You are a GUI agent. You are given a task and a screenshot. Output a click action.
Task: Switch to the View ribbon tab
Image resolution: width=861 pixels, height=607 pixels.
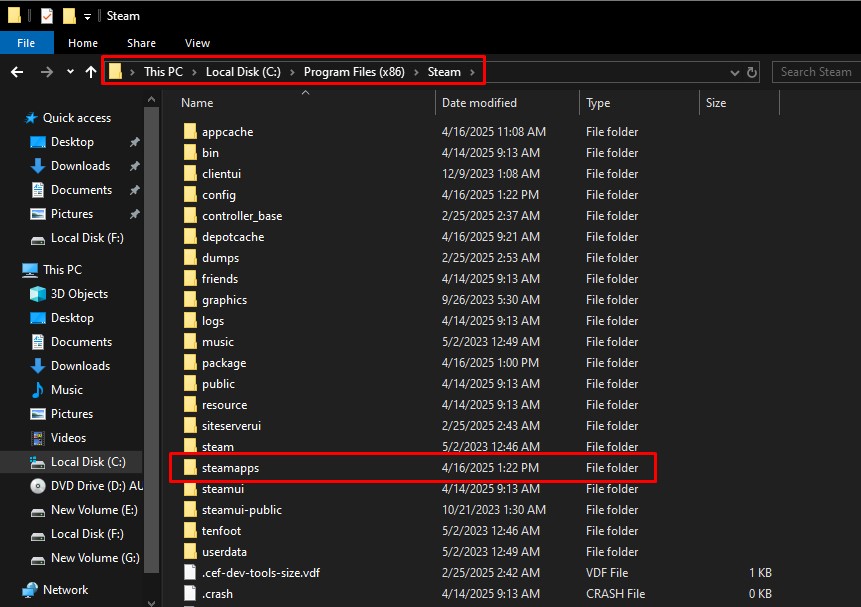click(197, 43)
